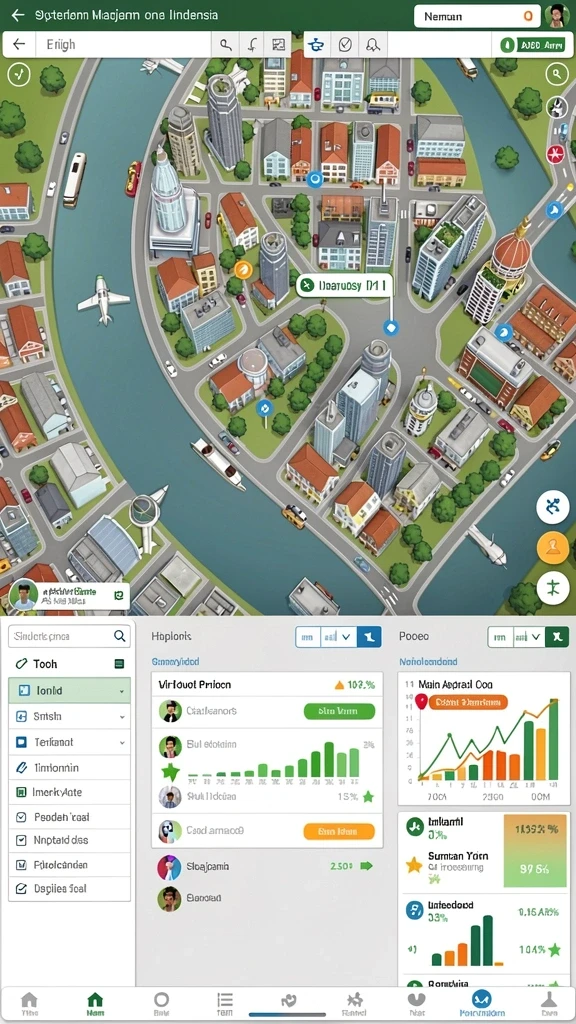The image size is (576, 1024).
Task: Open the running-figure tab in bottom bar
Action: point(354,1004)
